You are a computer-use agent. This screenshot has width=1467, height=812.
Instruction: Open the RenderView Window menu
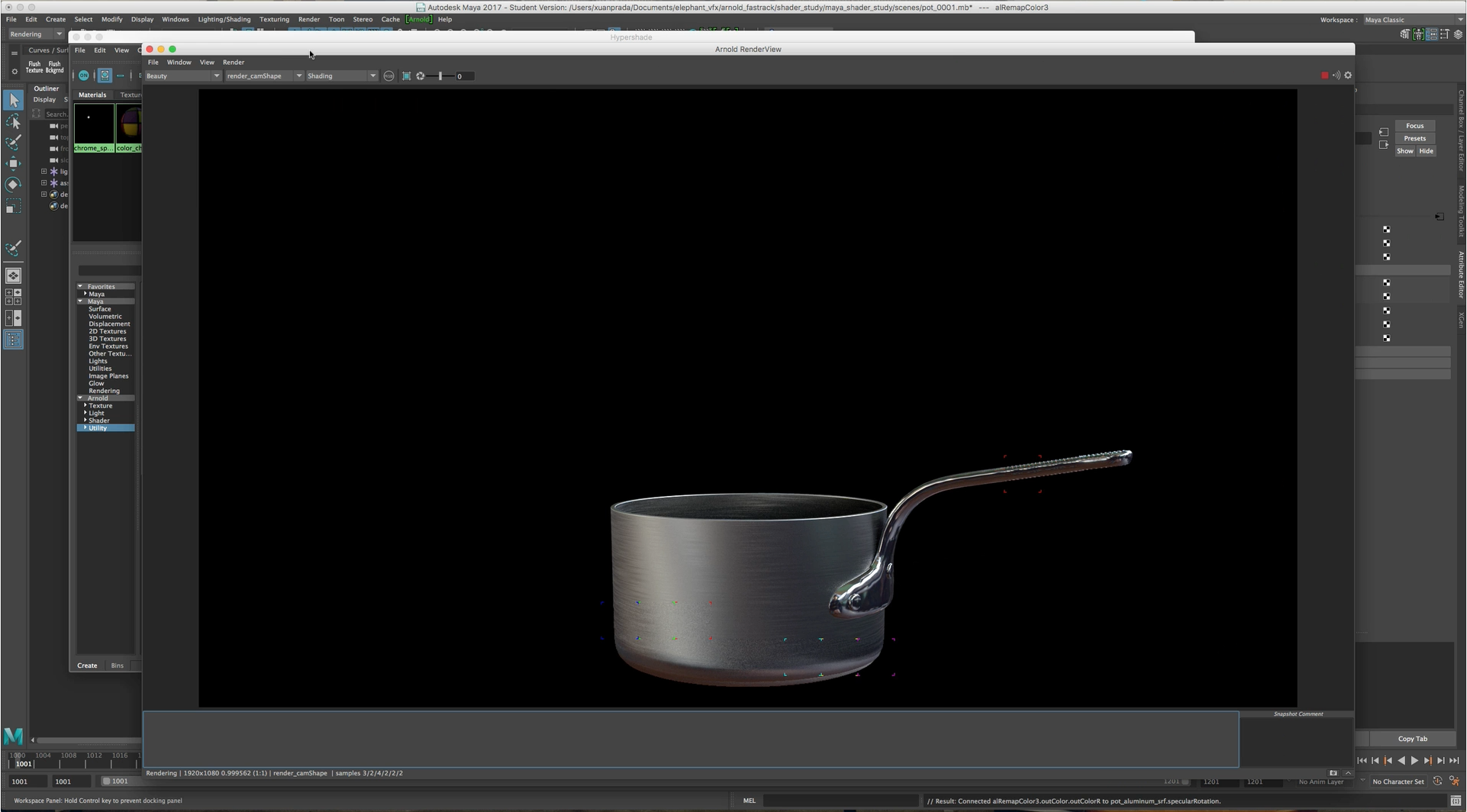click(179, 63)
